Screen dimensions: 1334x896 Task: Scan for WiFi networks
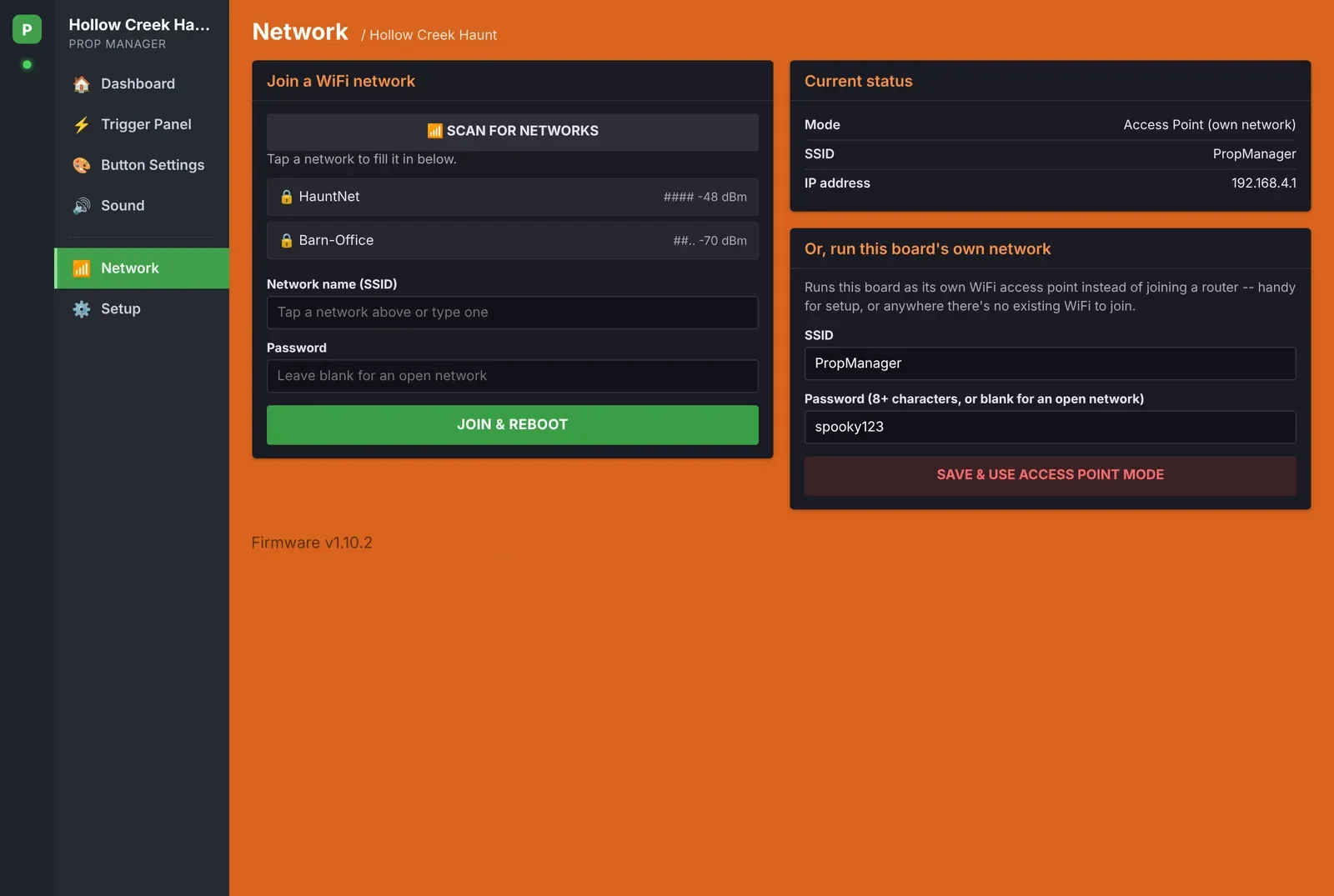point(513,132)
